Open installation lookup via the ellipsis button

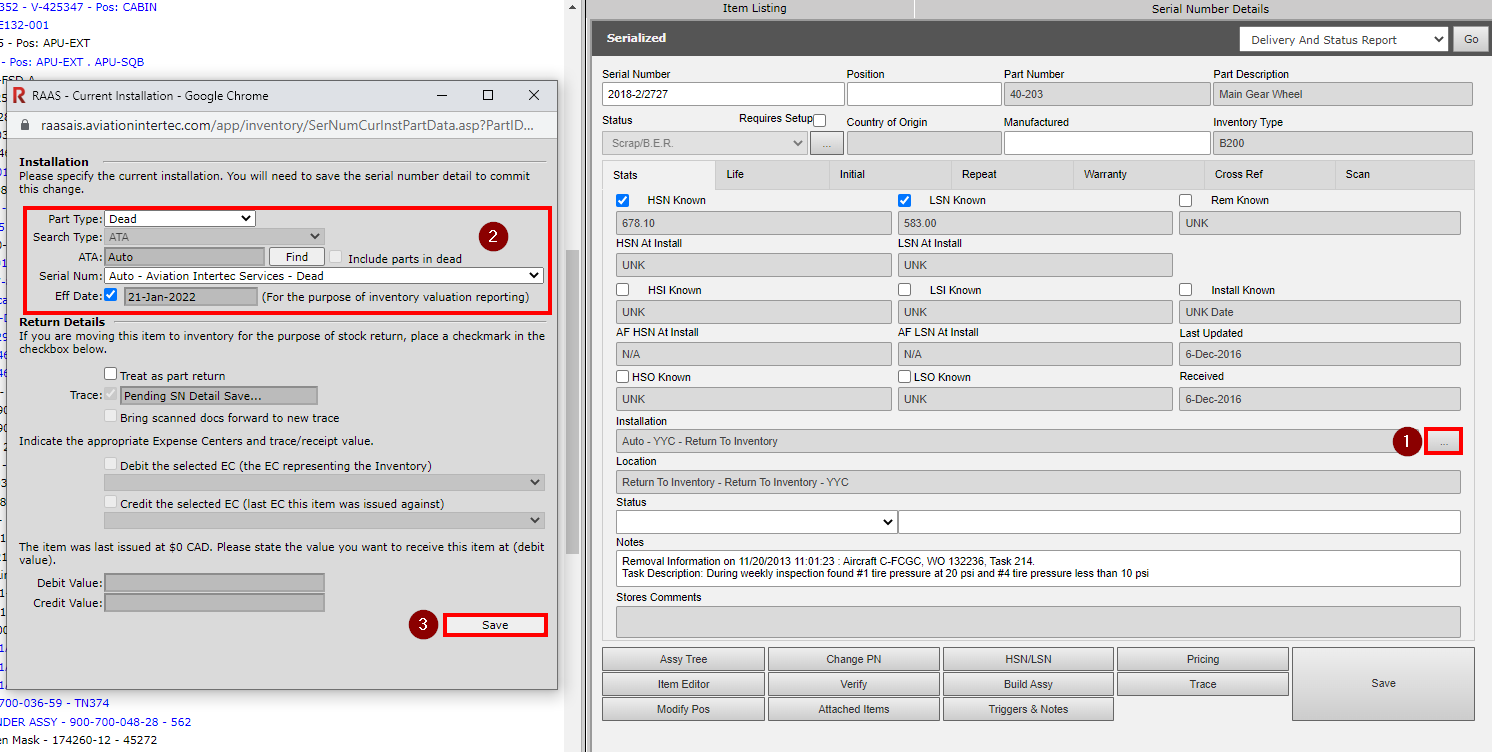[x=1443, y=440]
